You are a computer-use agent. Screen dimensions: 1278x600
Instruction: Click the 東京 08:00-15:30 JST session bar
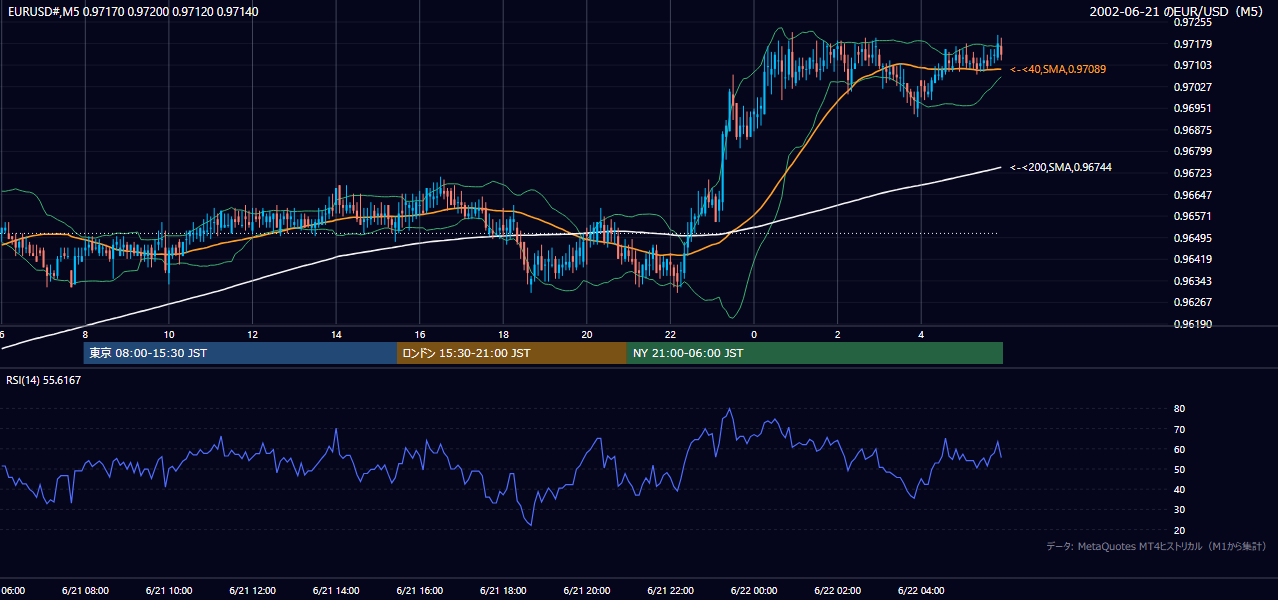point(240,353)
